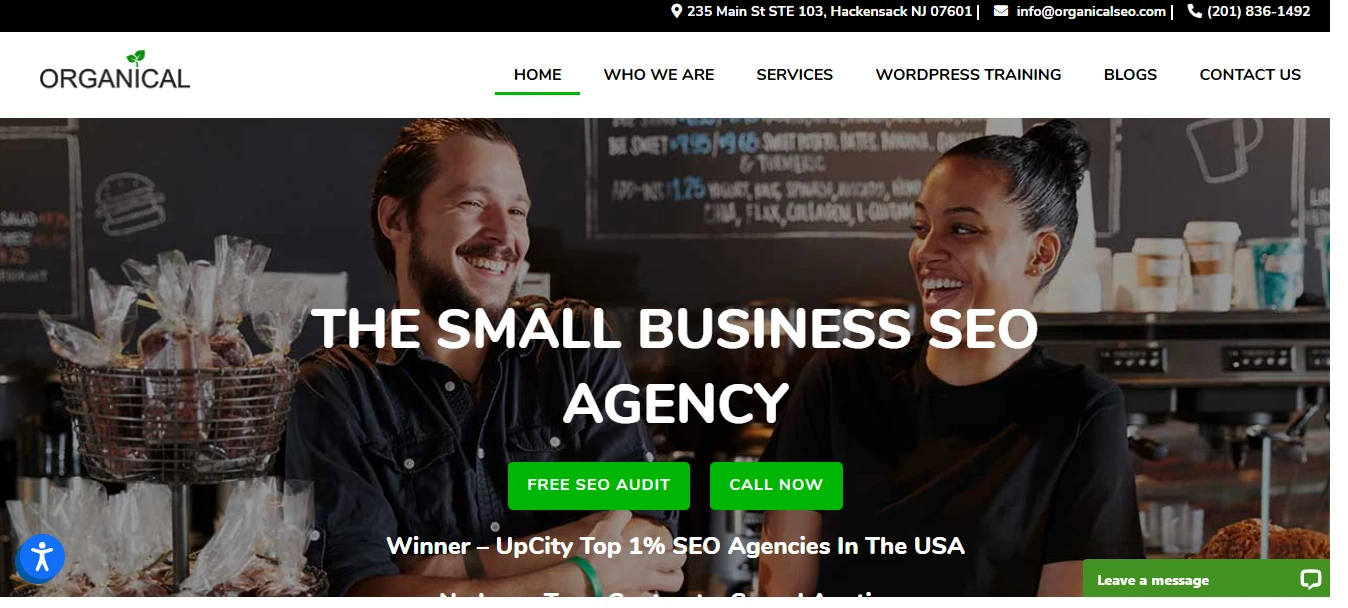
Task: Open the Leave a message chat bar
Action: point(1206,579)
